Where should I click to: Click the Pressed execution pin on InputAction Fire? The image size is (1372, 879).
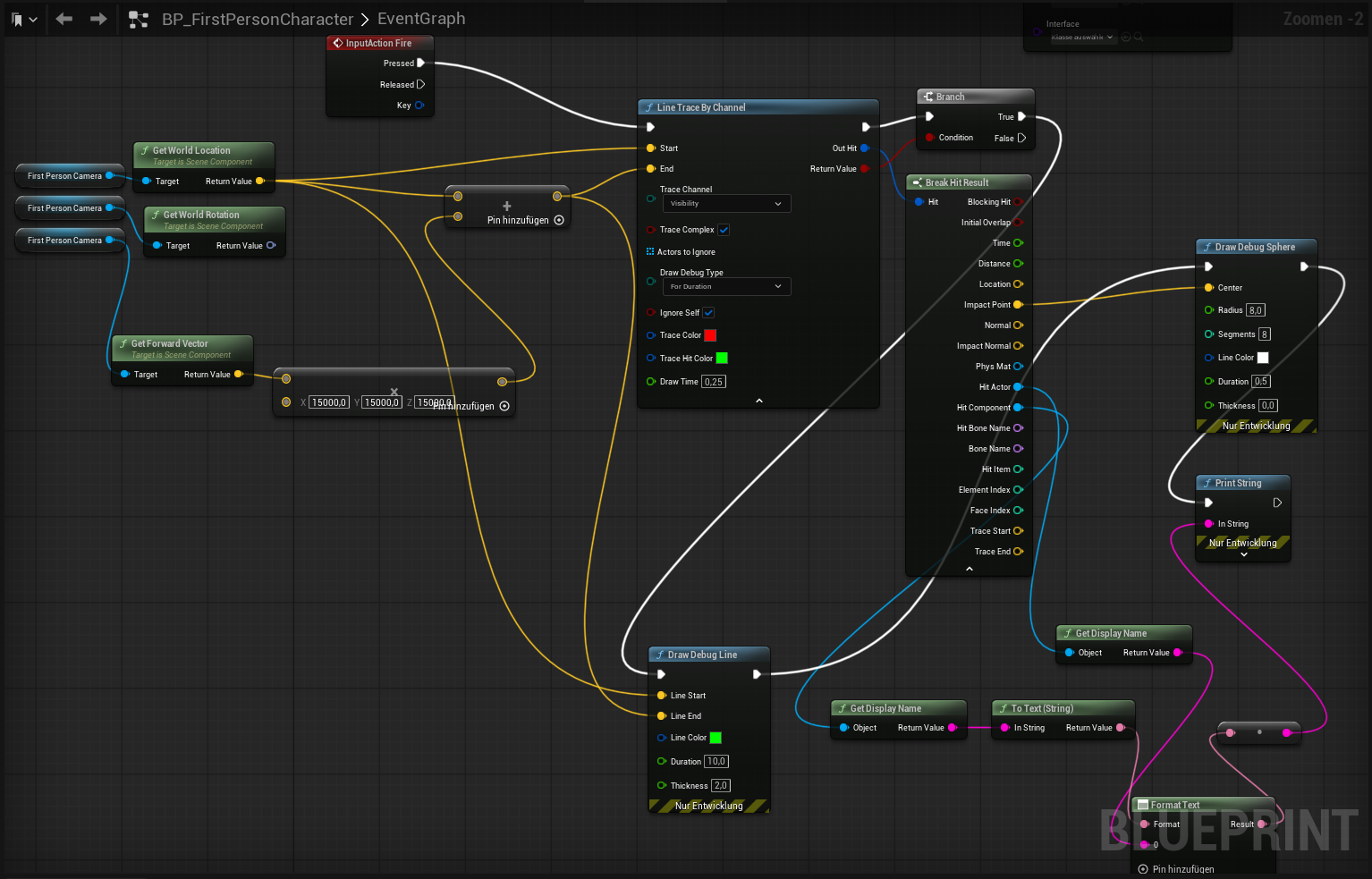420,63
